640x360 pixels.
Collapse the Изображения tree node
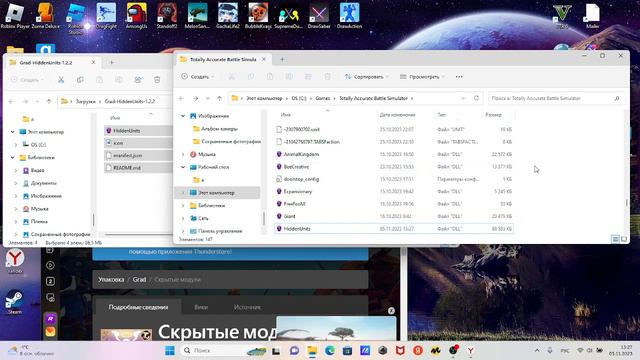[x=183, y=116]
